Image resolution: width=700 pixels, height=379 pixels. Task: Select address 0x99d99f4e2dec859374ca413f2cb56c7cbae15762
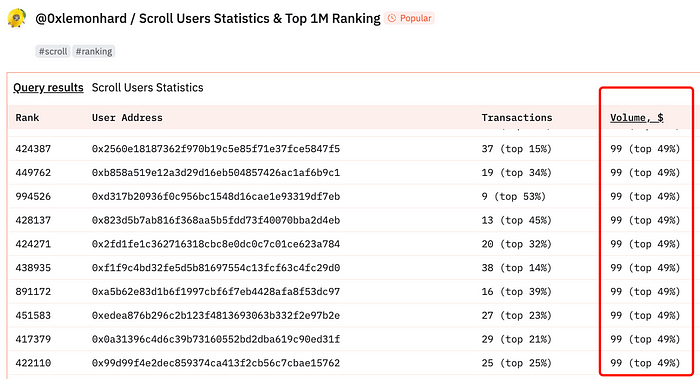[216, 363]
